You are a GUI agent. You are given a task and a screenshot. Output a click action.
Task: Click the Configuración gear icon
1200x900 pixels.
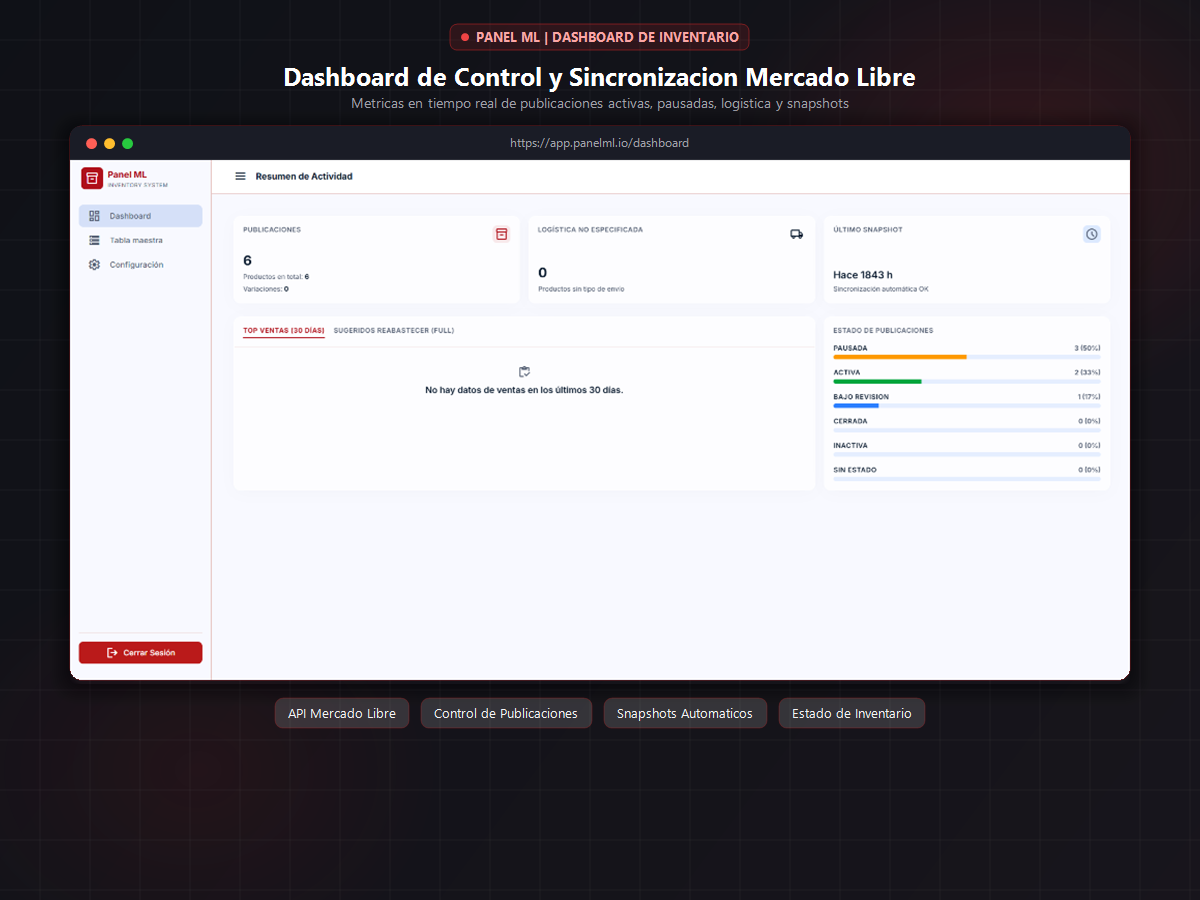pos(94,265)
